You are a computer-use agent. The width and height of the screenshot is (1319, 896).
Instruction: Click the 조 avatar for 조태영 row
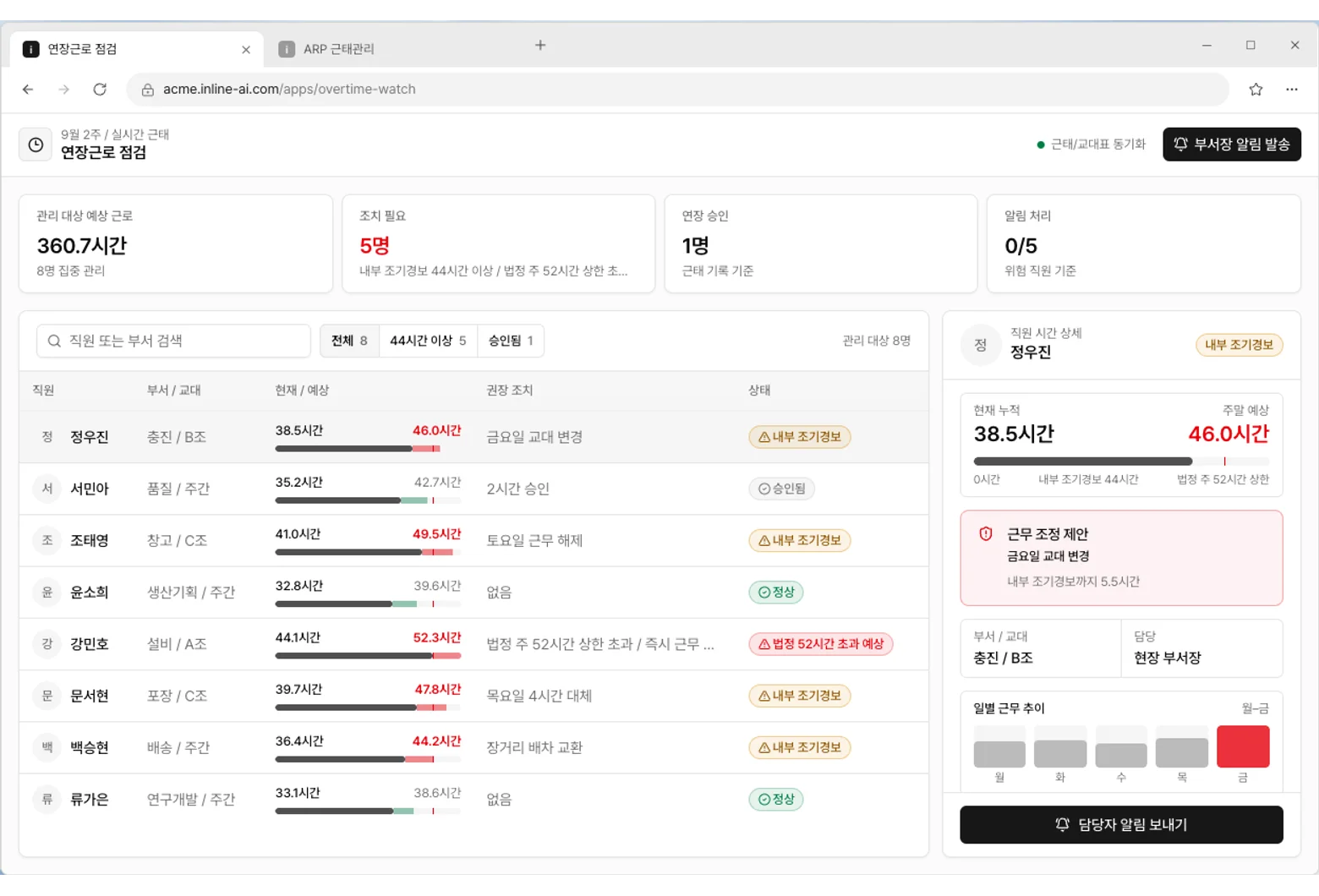(x=47, y=540)
